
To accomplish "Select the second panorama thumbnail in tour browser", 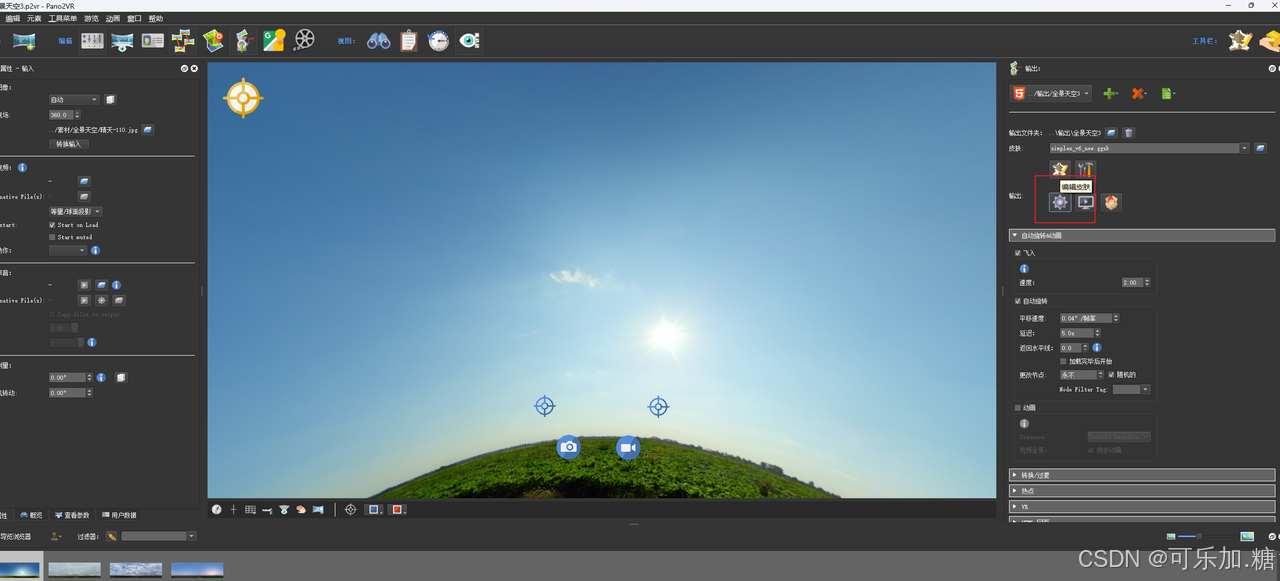I will [x=75, y=570].
